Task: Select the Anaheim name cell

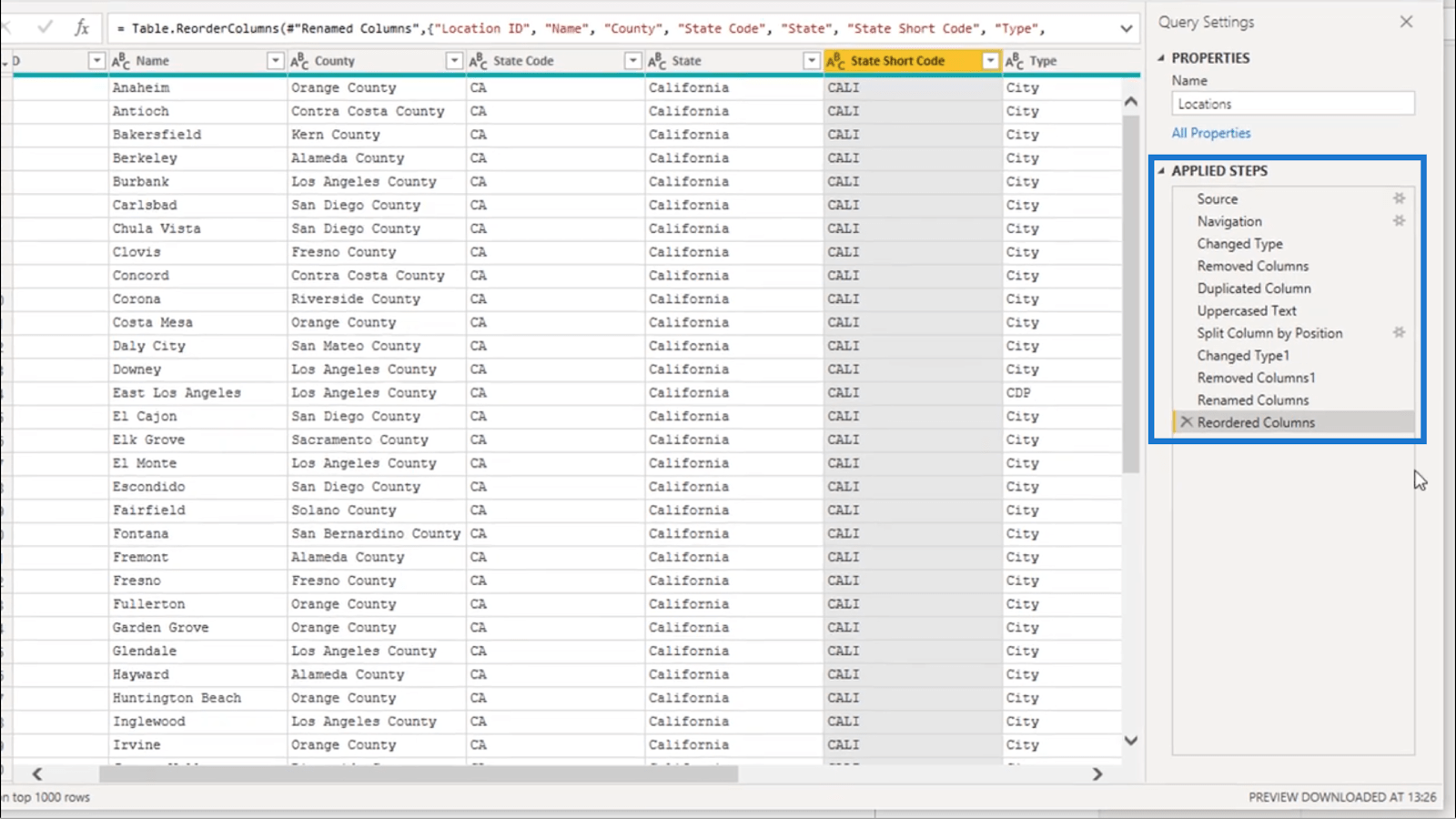Action: [x=197, y=87]
